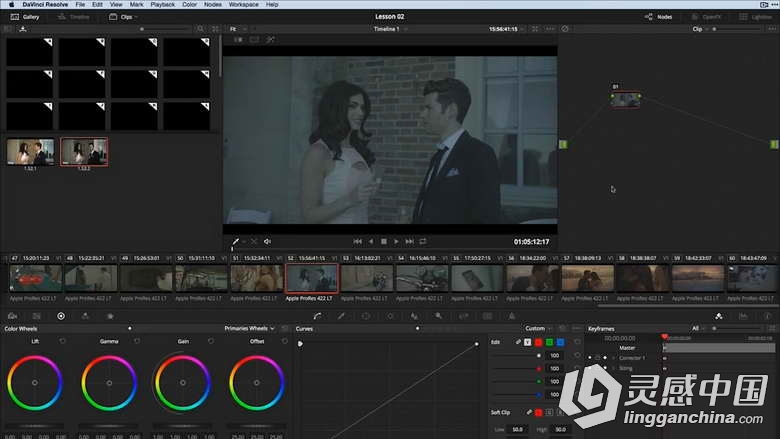The width and height of the screenshot is (780, 439).
Task: Open the Camera Raw palette
Action: point(12,316)
